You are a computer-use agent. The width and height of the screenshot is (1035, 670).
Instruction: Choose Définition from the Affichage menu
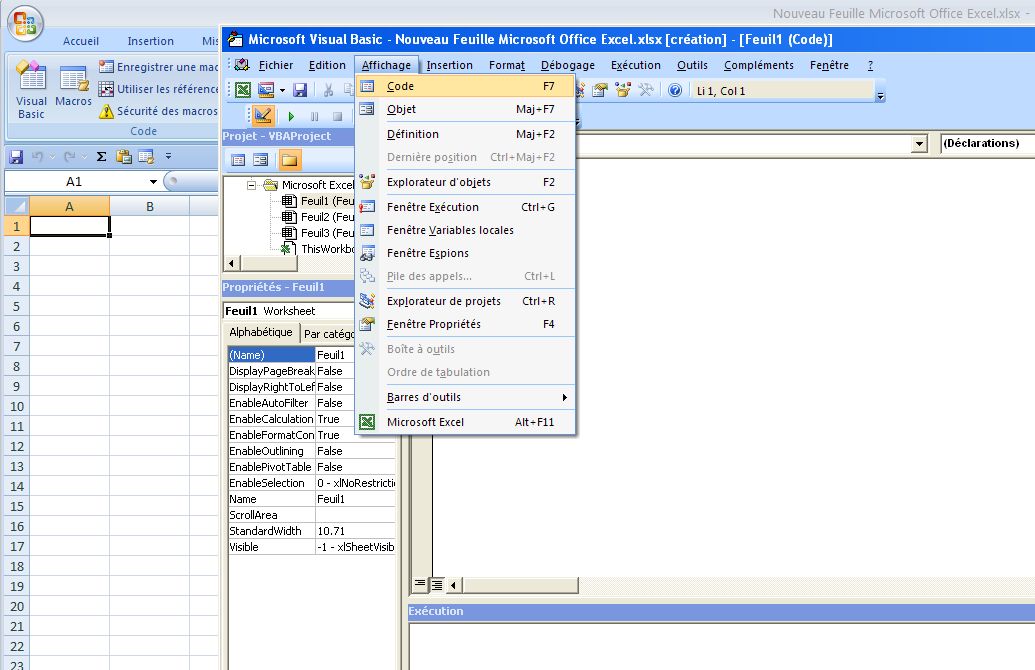click(466, 134)
